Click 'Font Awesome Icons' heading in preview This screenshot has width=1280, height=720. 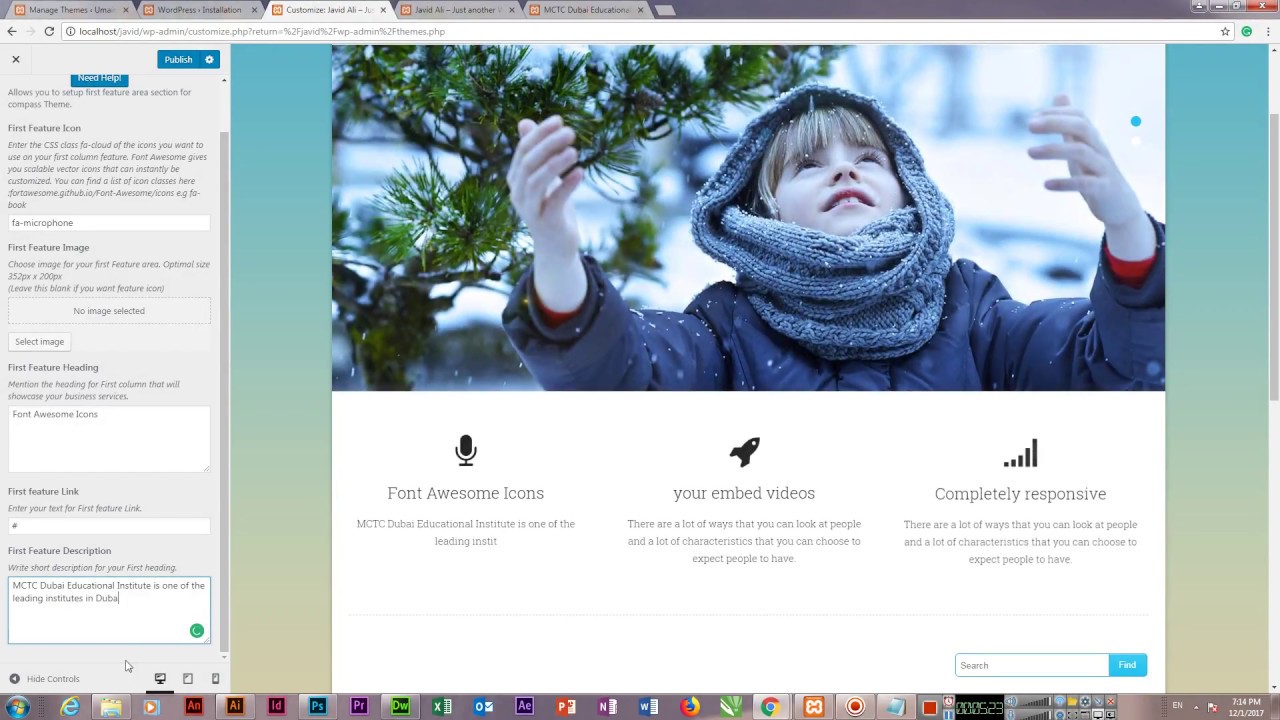[x=466, y=493]
